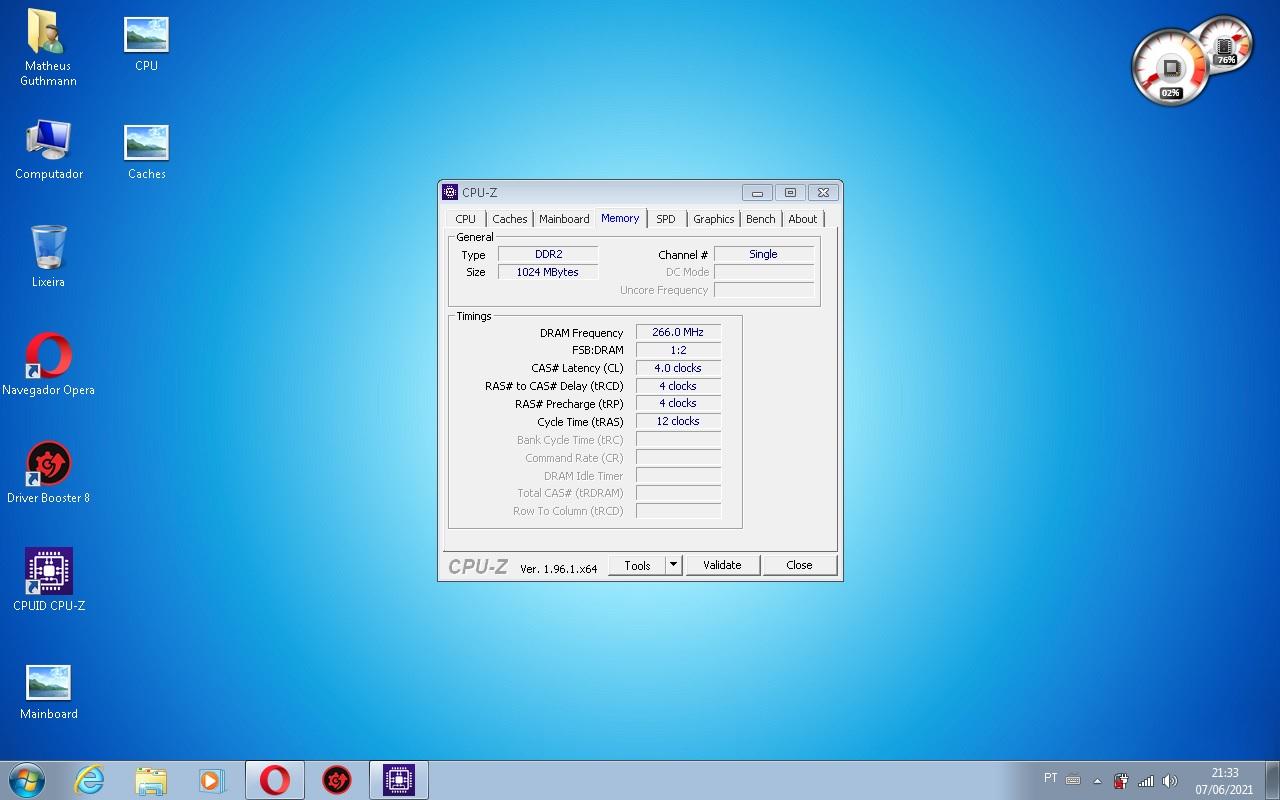Open the Lixeira recycle bin
Image resolution: width=1280 pixels, height=800 pixels.
[48, 257]
